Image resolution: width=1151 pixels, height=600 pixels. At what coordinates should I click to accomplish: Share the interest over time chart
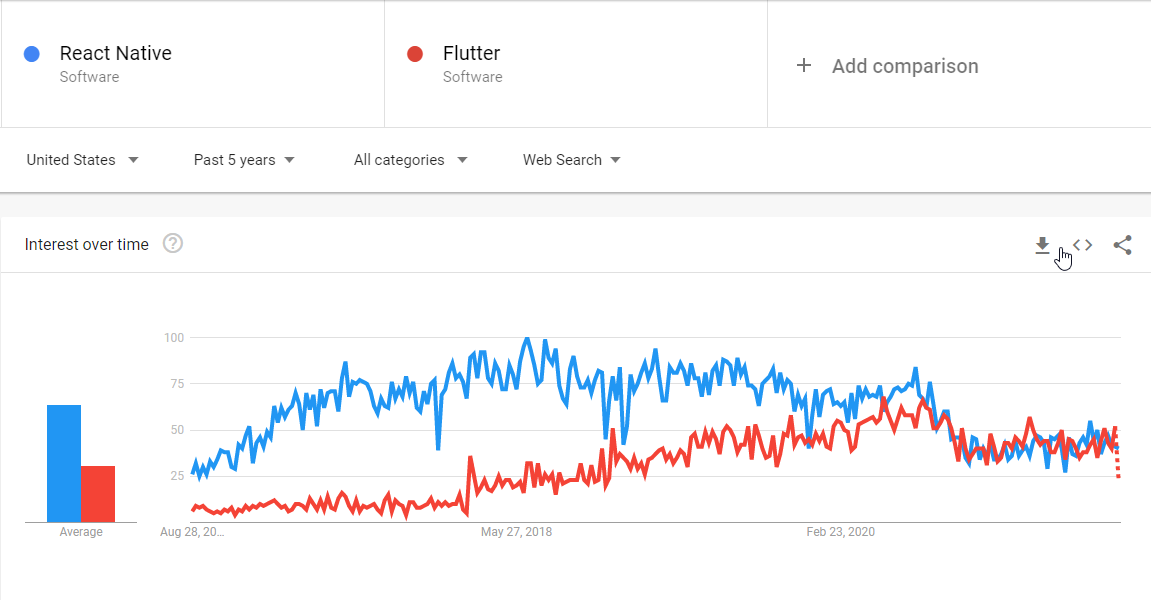tap(1122, 245)
